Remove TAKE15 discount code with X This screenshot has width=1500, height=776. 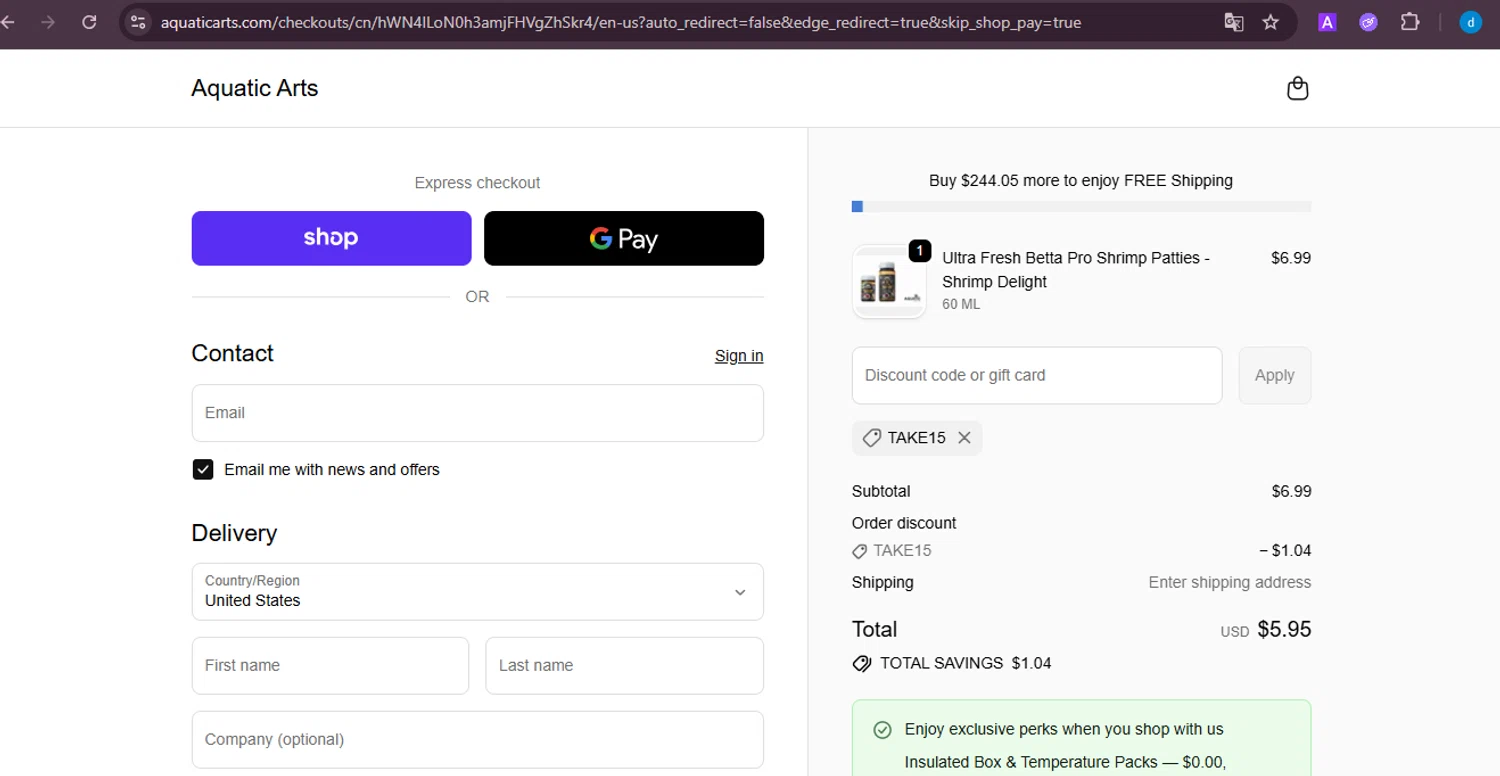pyautogui.click(x=964, y=438)
